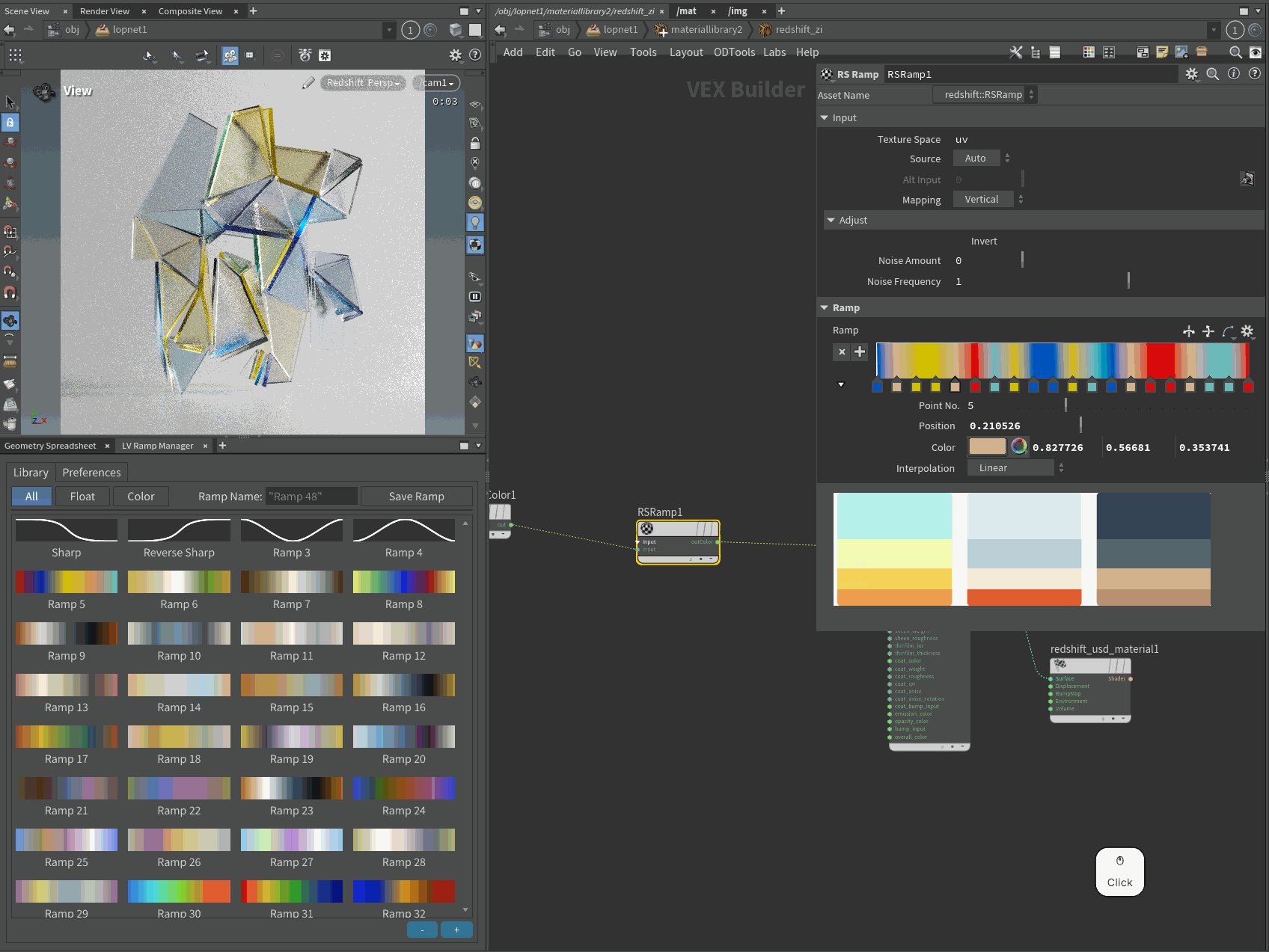Screen dimensions: 1269x952
Task: Switch to the Composite View tab
Action: (x=190, y=11)
